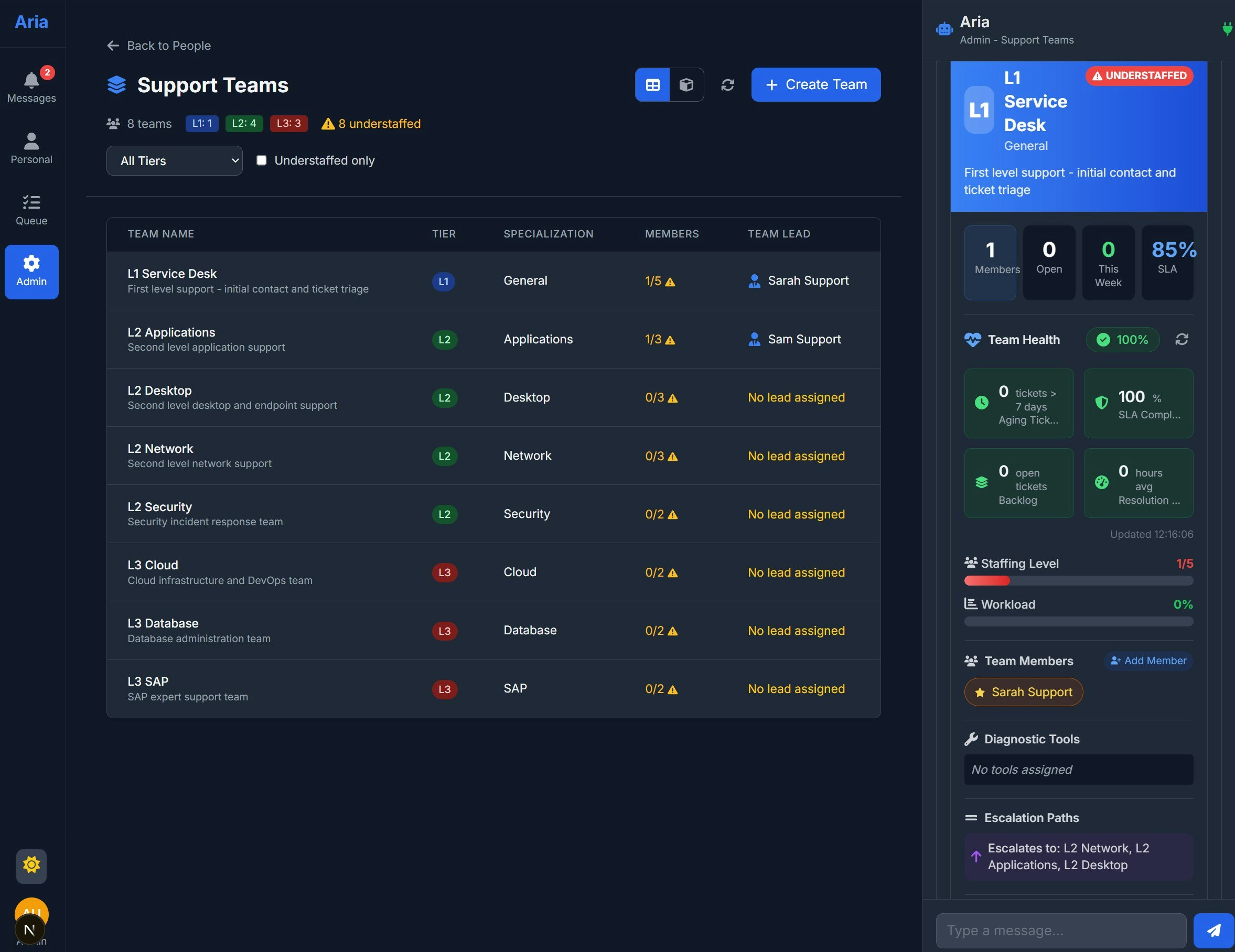
Task: Select the Personal section in the sidebar
Action: coord(31,148)
